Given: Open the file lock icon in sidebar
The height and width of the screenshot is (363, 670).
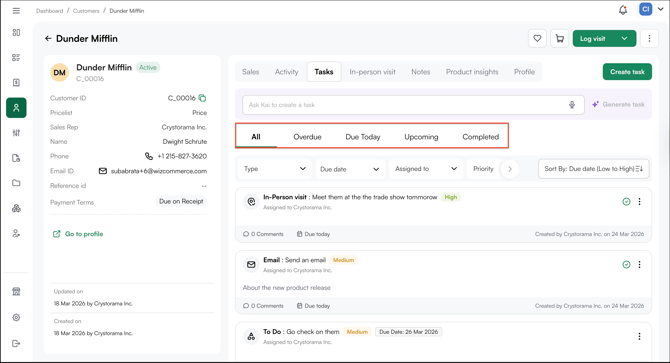Looking at the screenshot, I should tap(16, 158).
